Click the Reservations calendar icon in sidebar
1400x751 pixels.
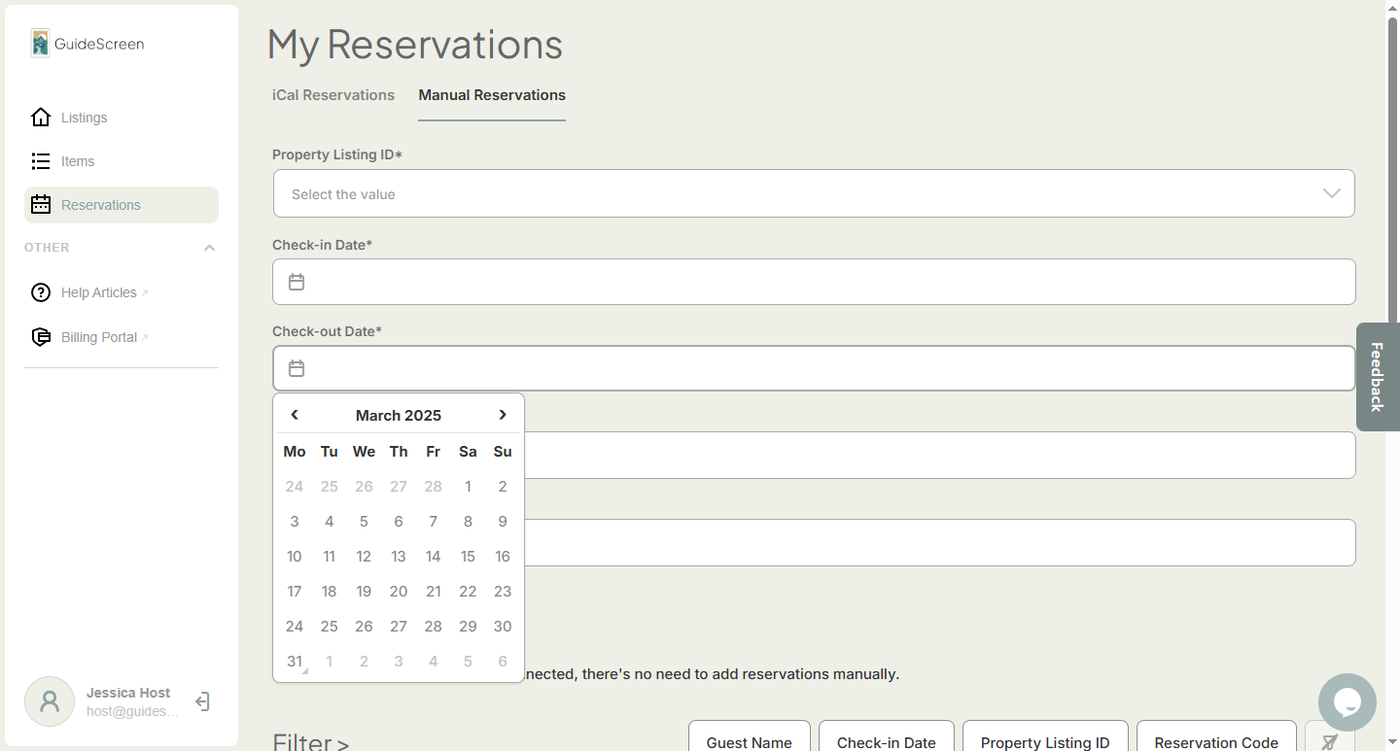(41, 205)
